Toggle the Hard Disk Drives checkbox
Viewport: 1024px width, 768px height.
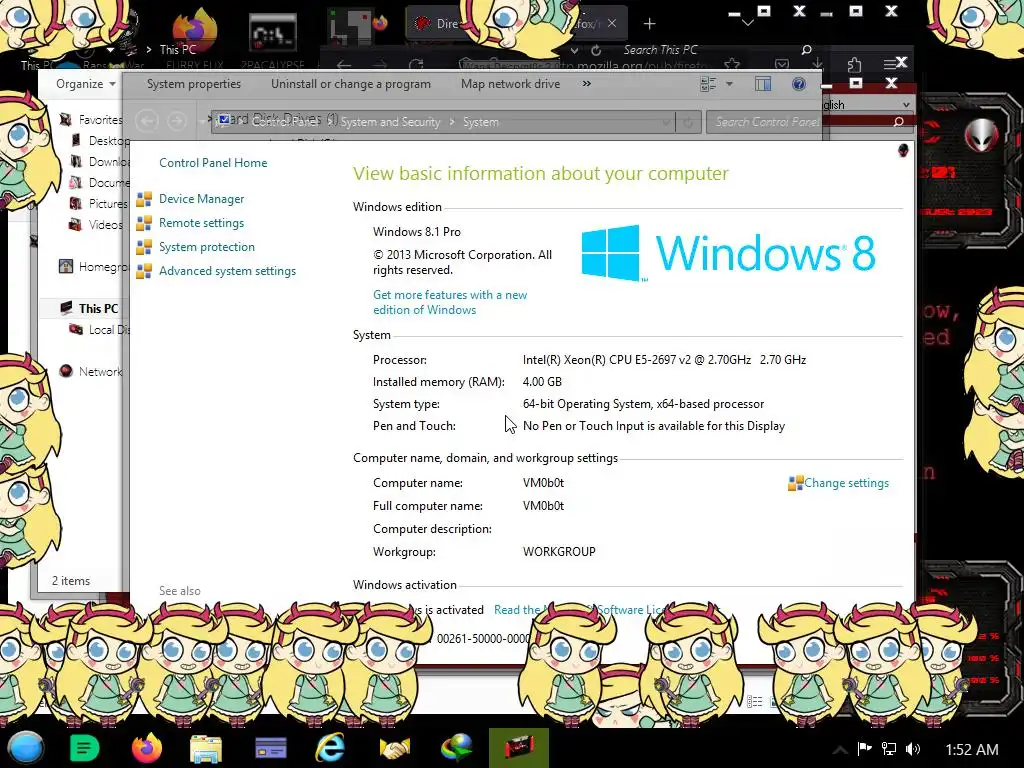pos(224,119)
